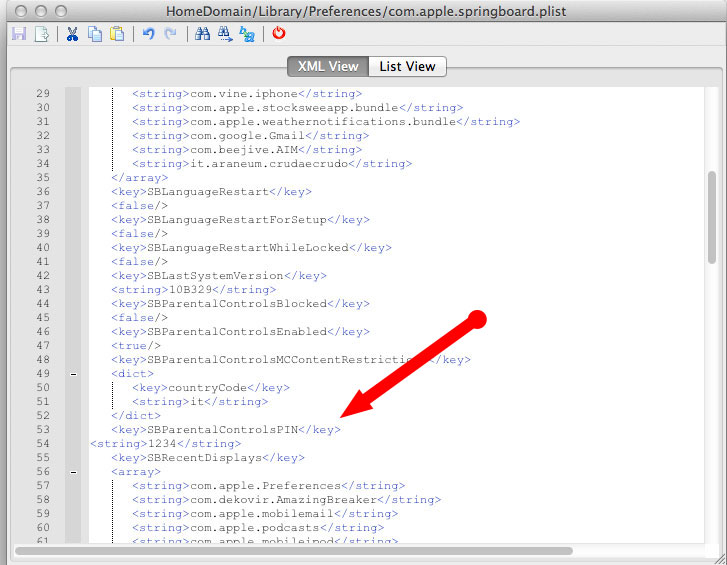Image resolution: width=727 pixels, height=565 pixels.
Task: Click the SBLanguageRestartForSetup key line
Action: (x=240, y=220)
